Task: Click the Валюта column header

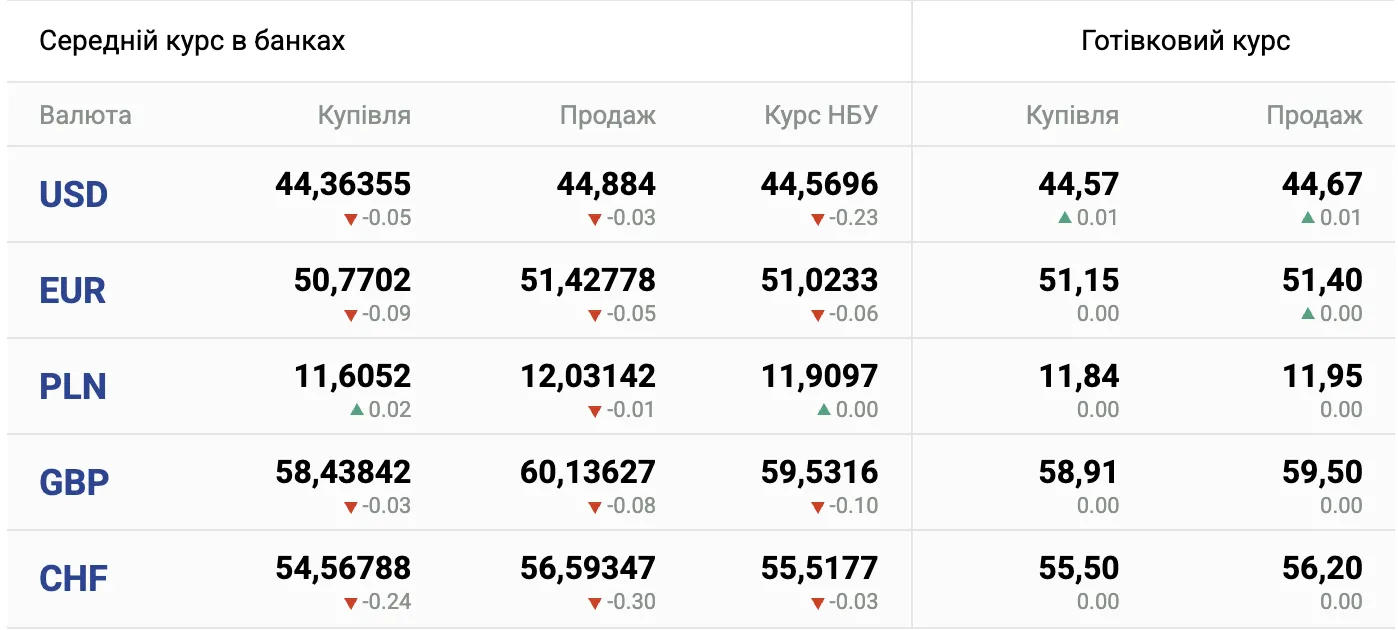Action: pyautogui.click(x=85, y=115)
